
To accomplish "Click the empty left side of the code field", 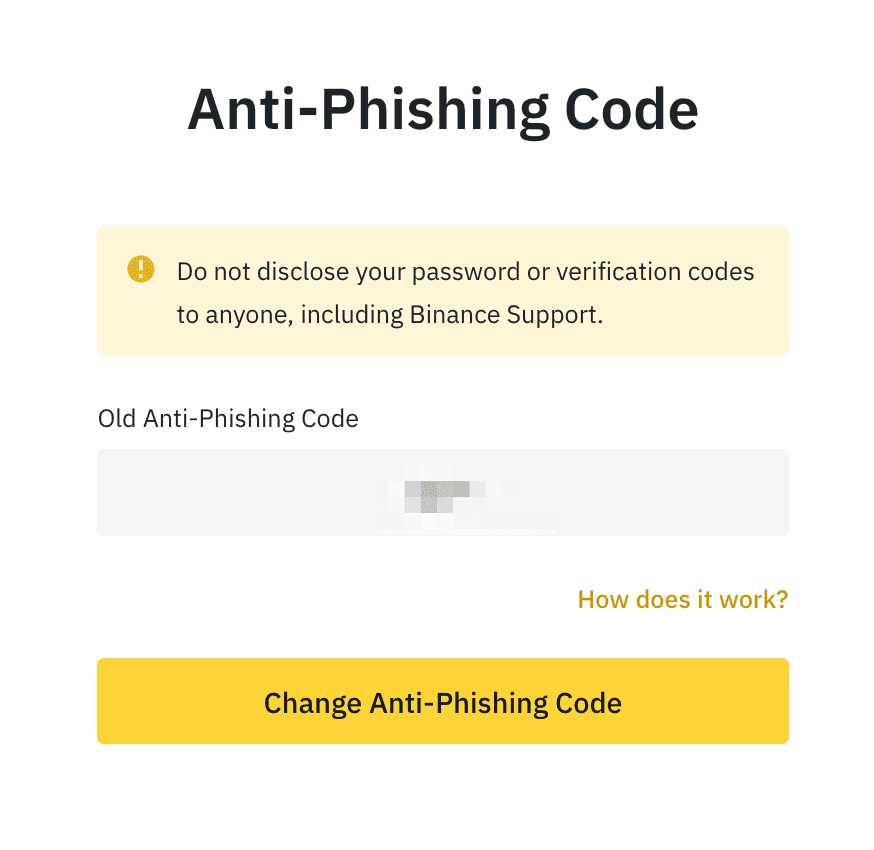I will click(220, 492).
